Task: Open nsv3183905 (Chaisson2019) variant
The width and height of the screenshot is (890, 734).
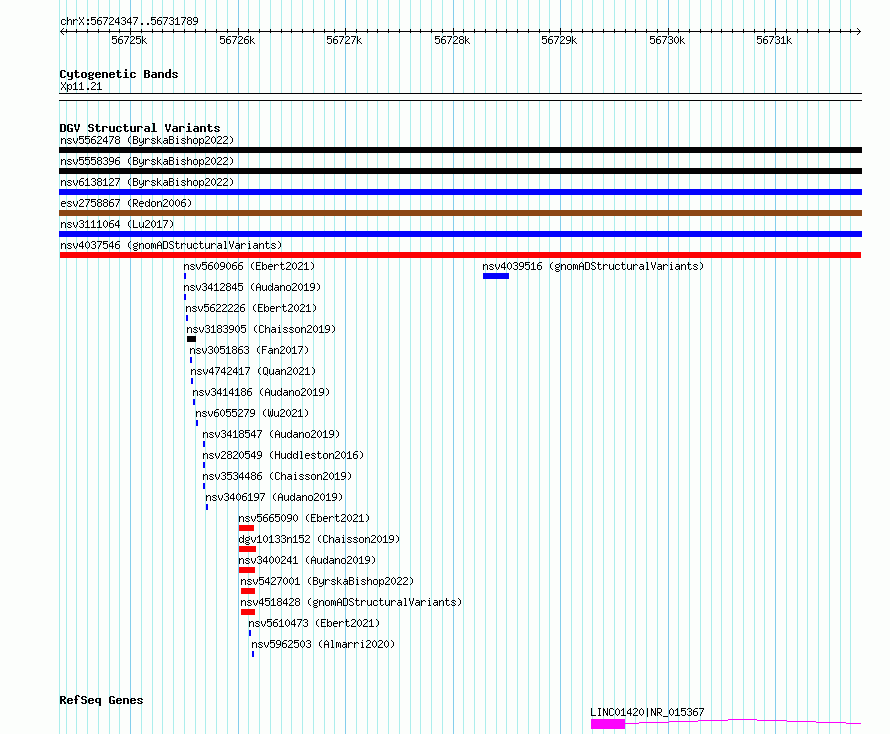Action: tap(261, 329)
